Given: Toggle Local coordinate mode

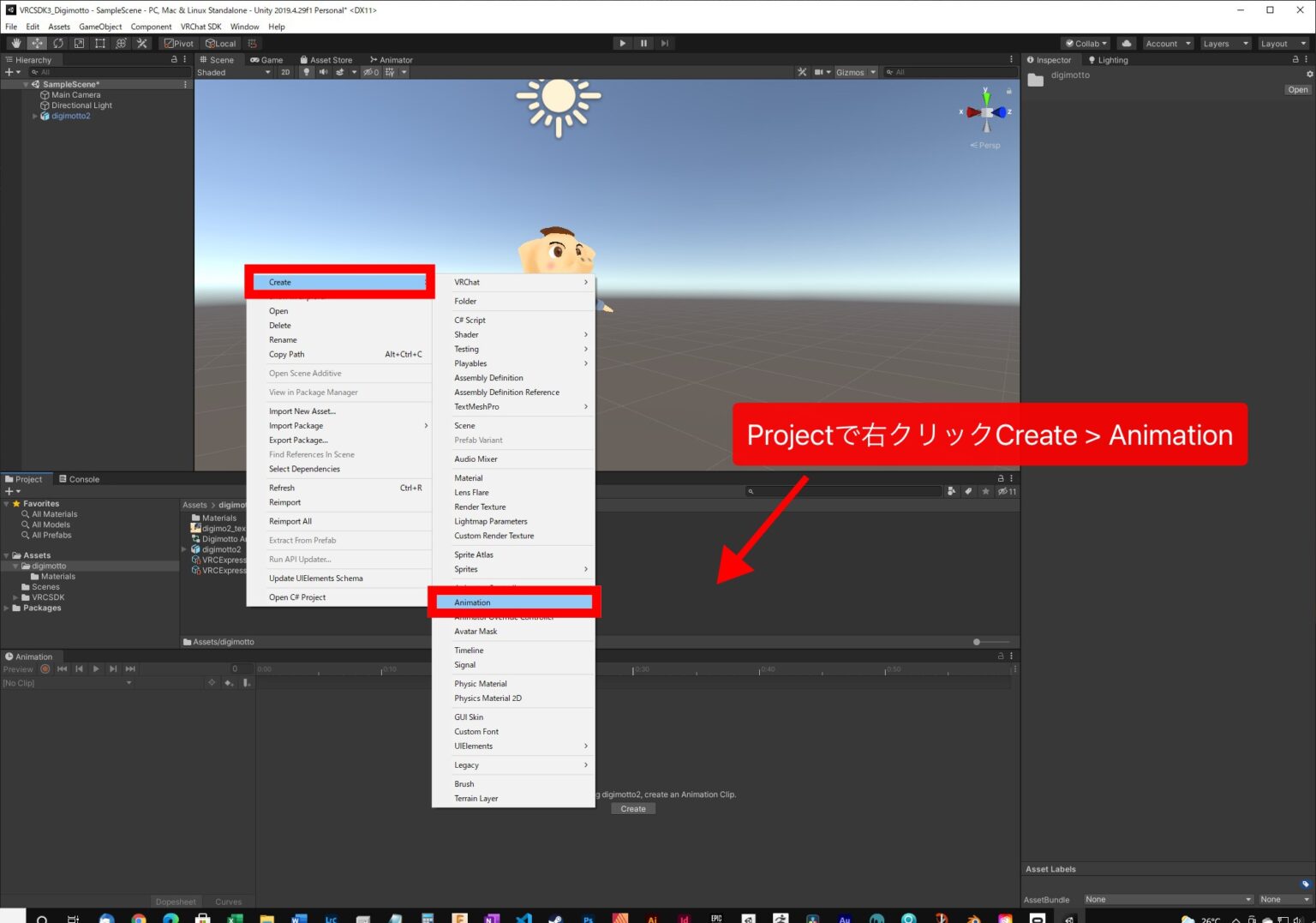Looking at the screenshot, I should tap(220, 43).
